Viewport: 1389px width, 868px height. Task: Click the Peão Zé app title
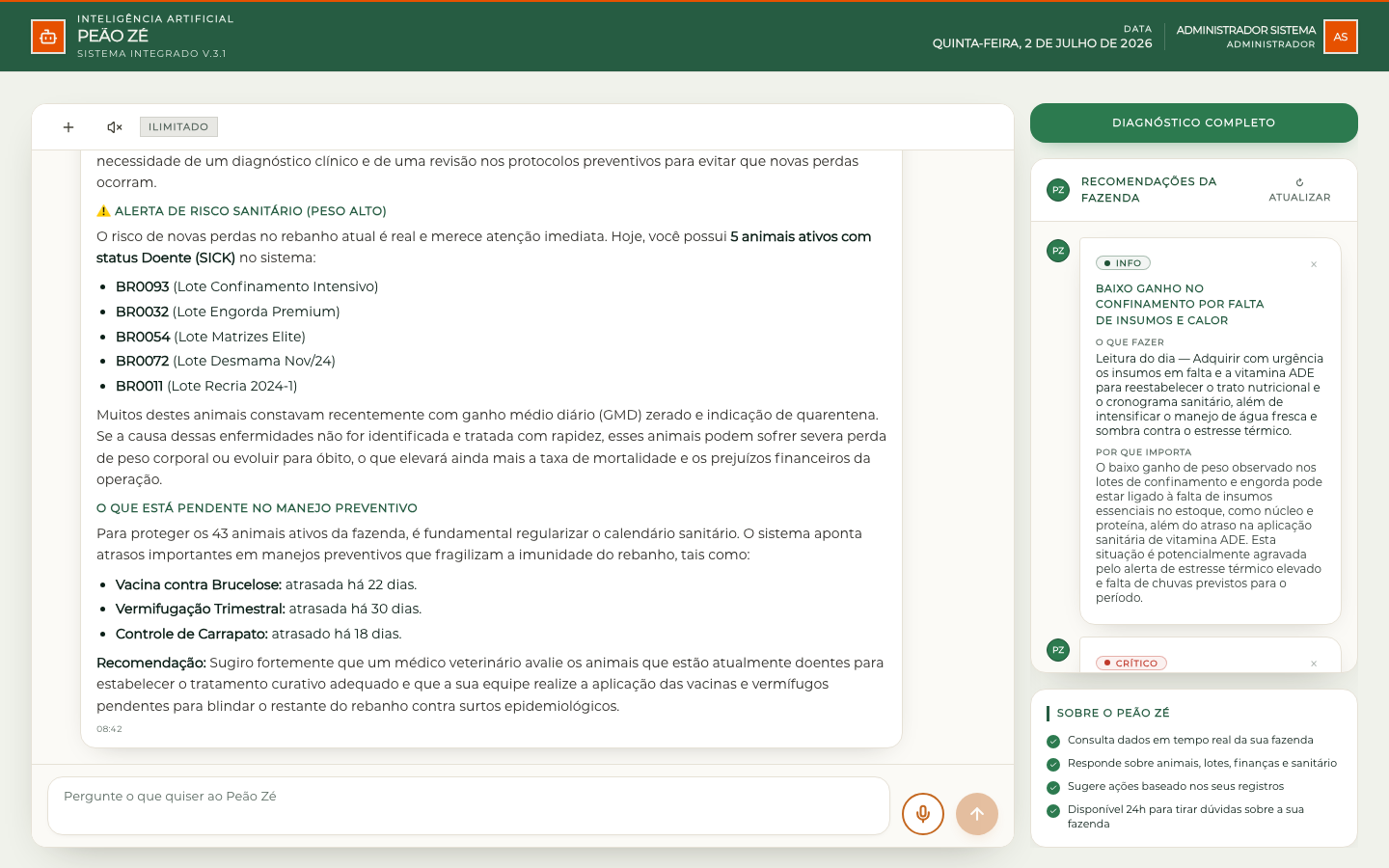(x=113, y=36)
